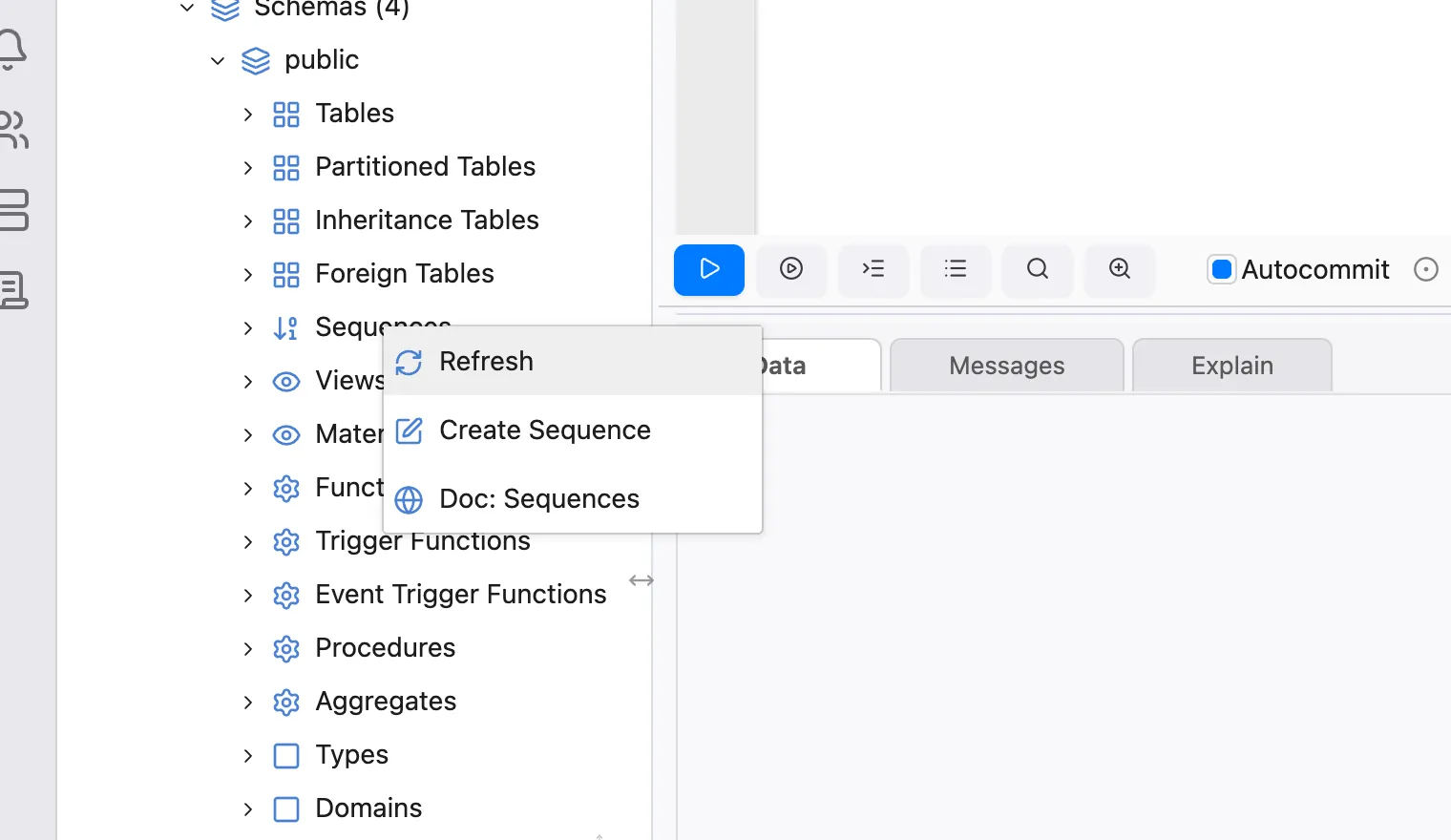
Task: Switch to the Explain tab
Action: point(1231,366)
